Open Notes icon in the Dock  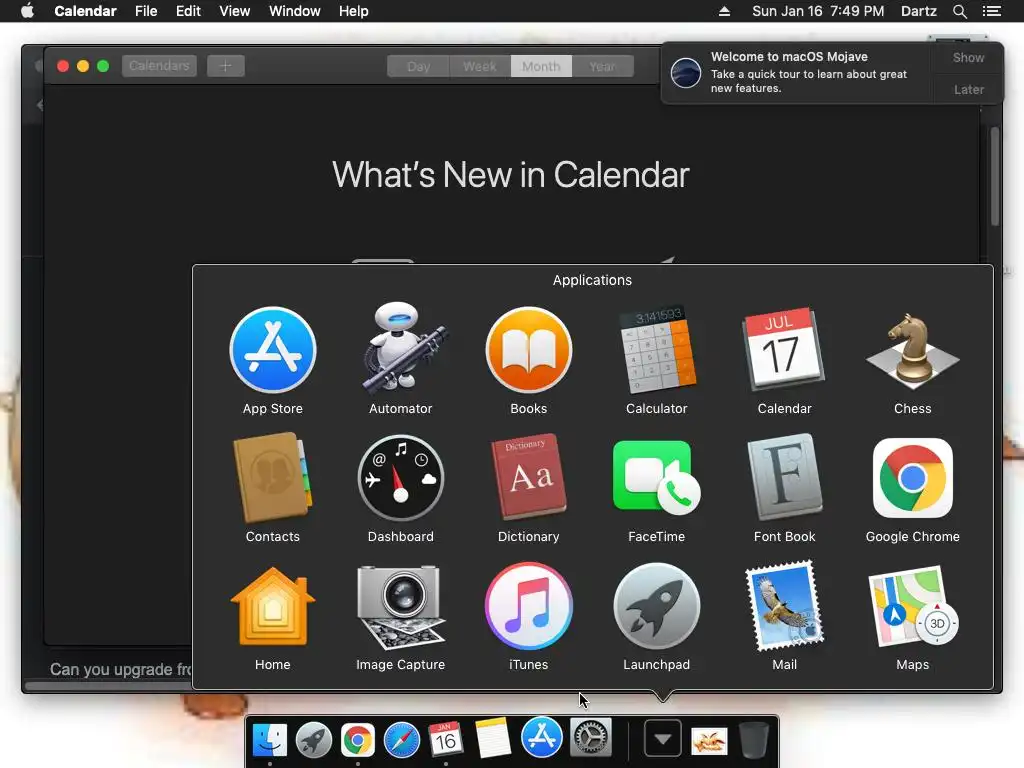click(492, 738)
